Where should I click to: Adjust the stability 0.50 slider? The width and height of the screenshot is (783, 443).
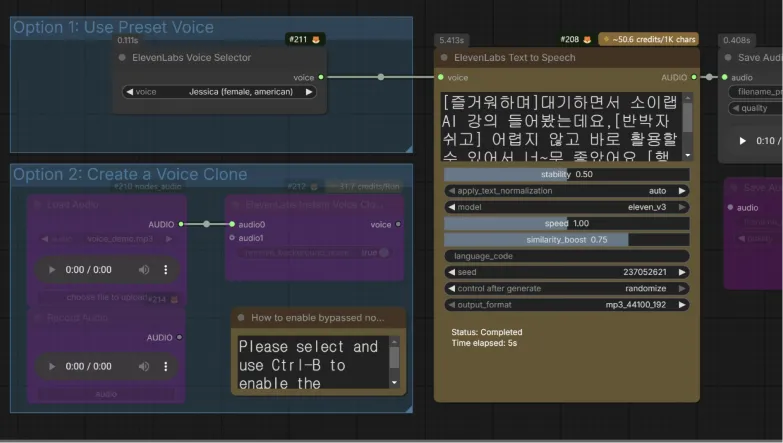coord(567,174)
